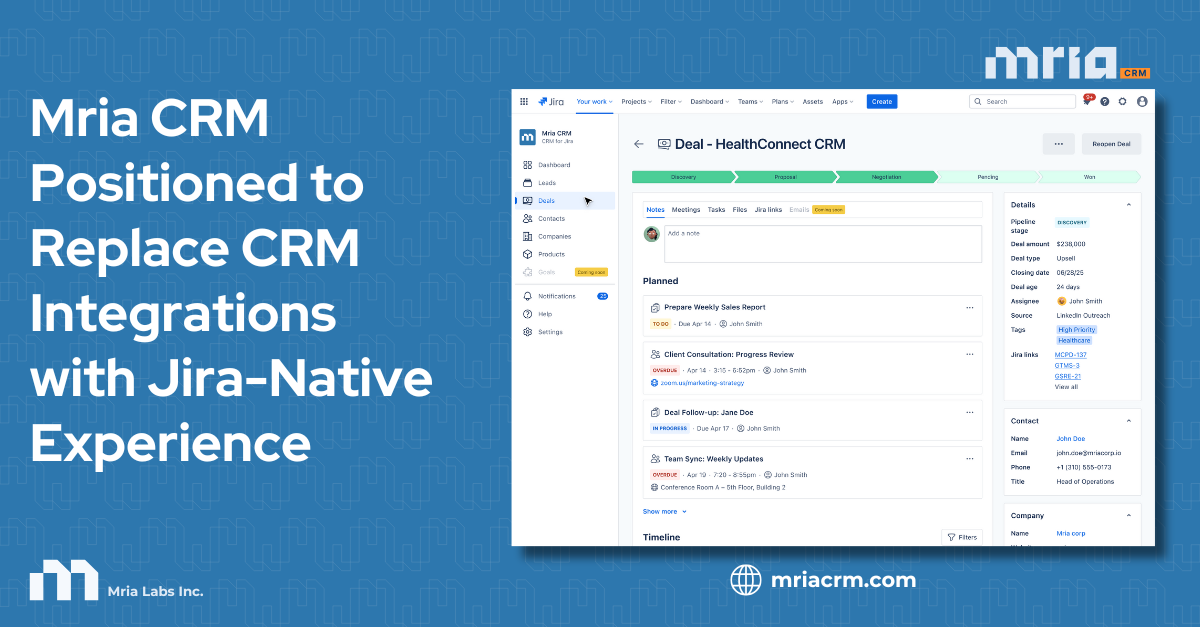This screenshot has width=1200, height=627.
Task: Open the John Doe contact link
Action: [x=1070, y=438]
